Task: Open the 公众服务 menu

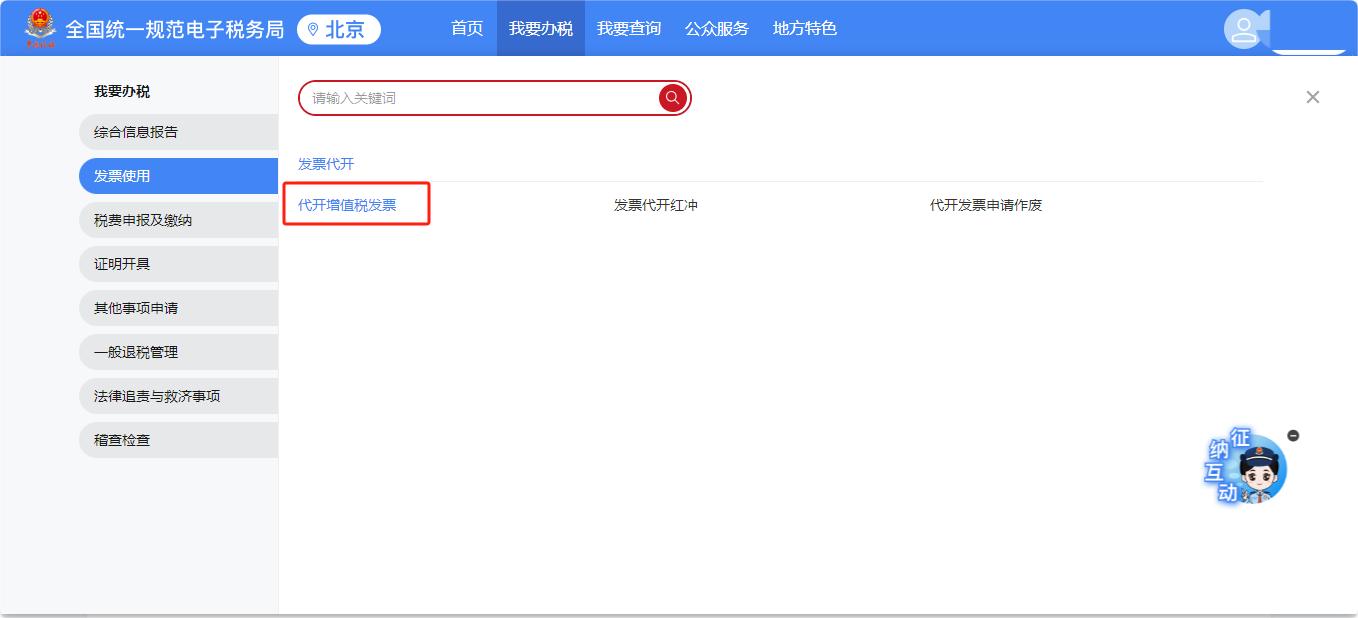Action: [x=716, y=28]
